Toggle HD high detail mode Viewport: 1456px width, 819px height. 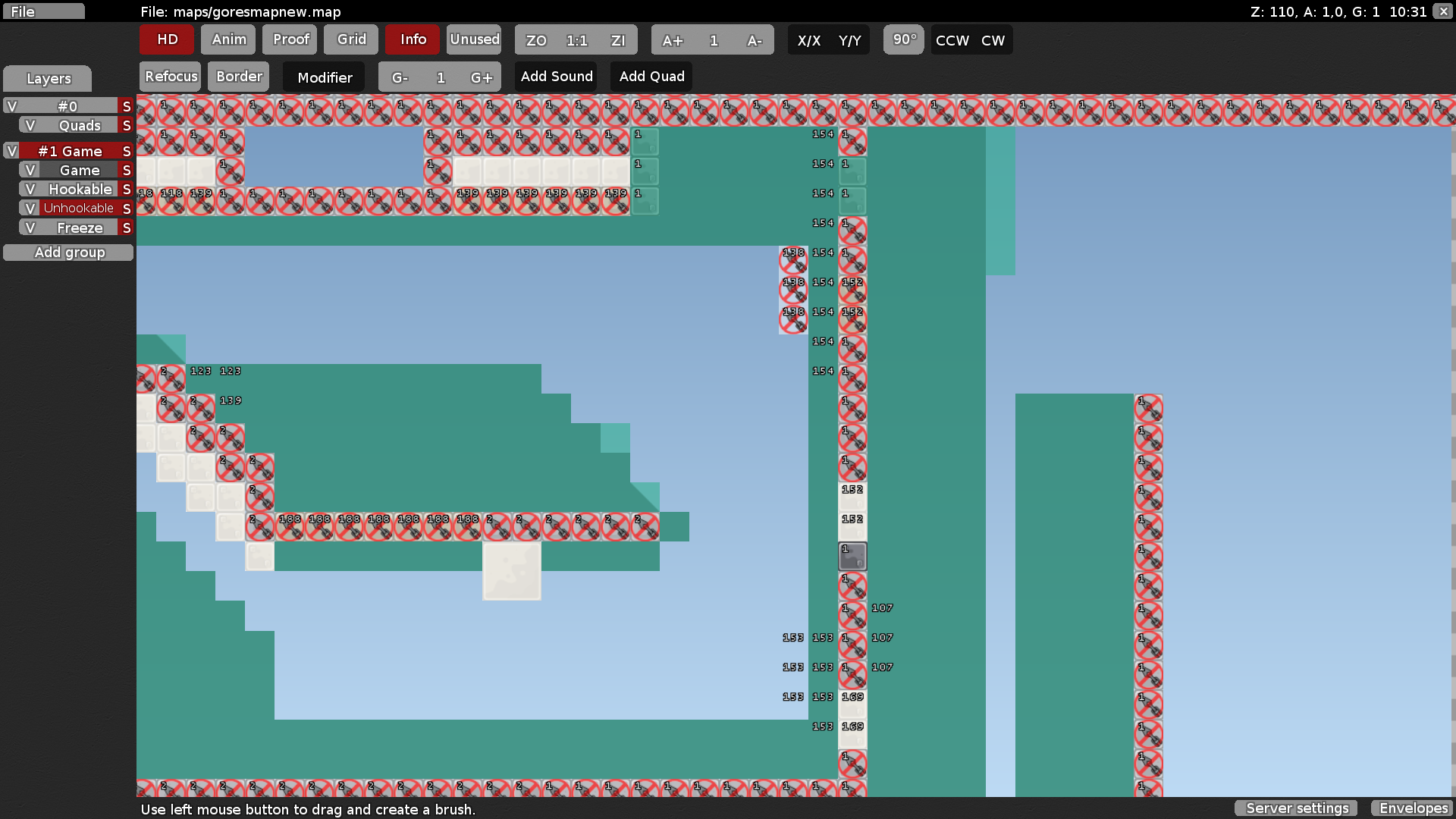coord(167,39)
